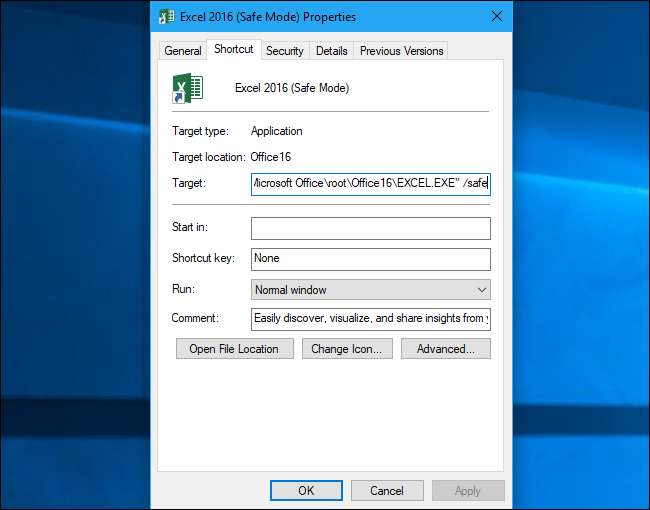Image resolution: width=650 pixels, height=510 pixels.
Task: Confirm changes with the OK button
Action: tap(306, 491)
